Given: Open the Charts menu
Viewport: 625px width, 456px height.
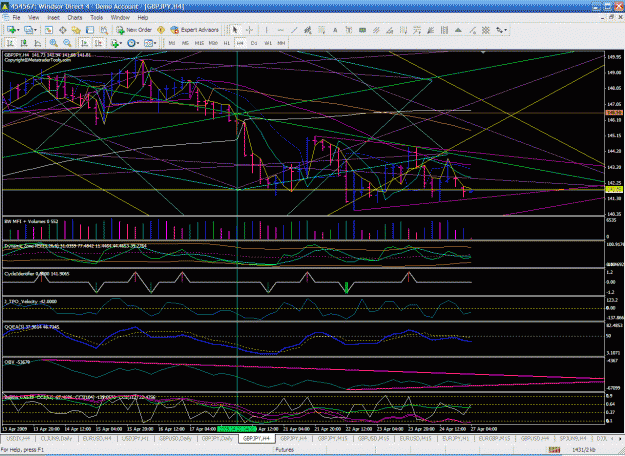Looking at the screenshot, I should coord(75,18).
